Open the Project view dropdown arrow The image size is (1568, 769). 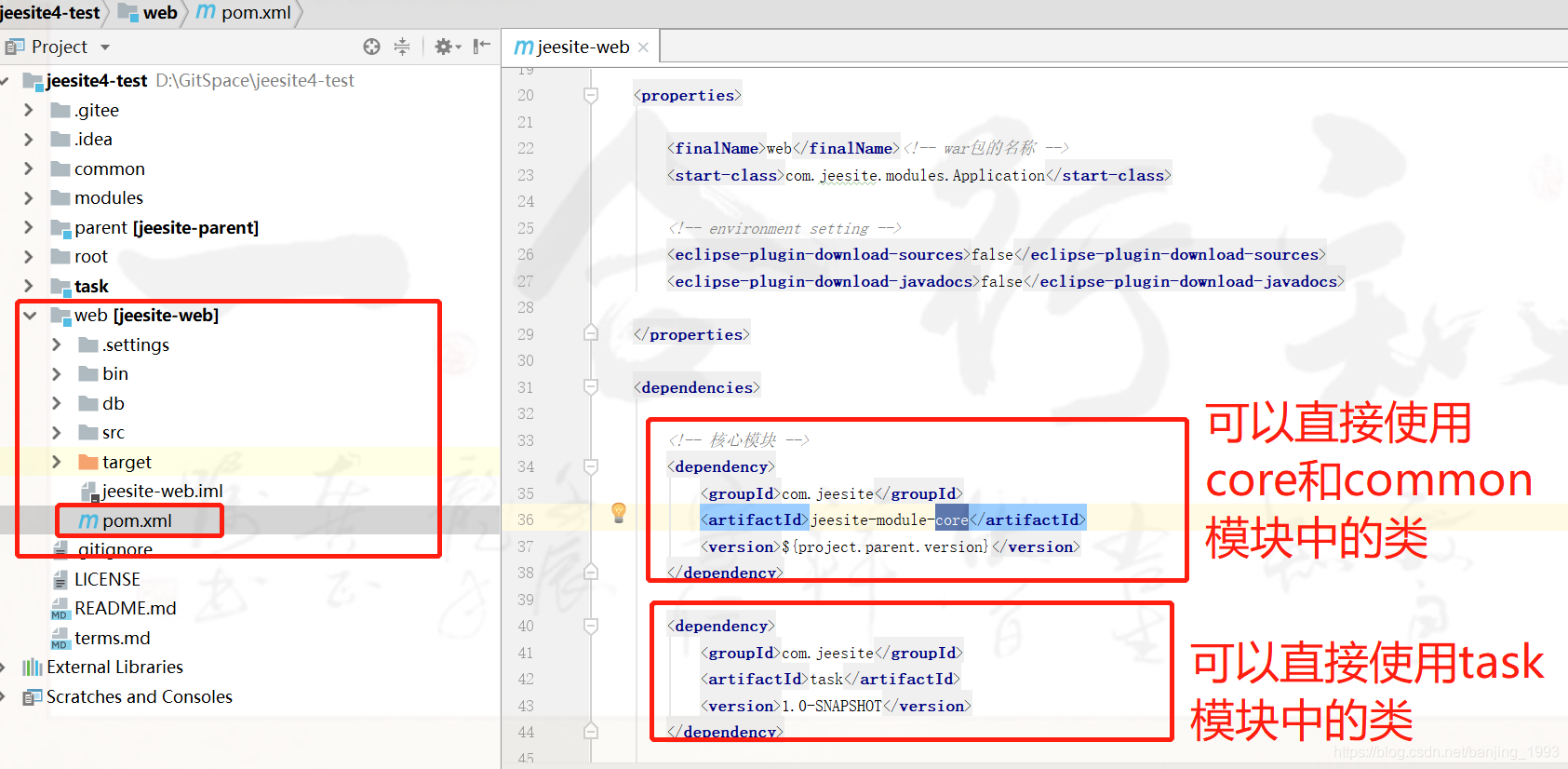point(105,47)
